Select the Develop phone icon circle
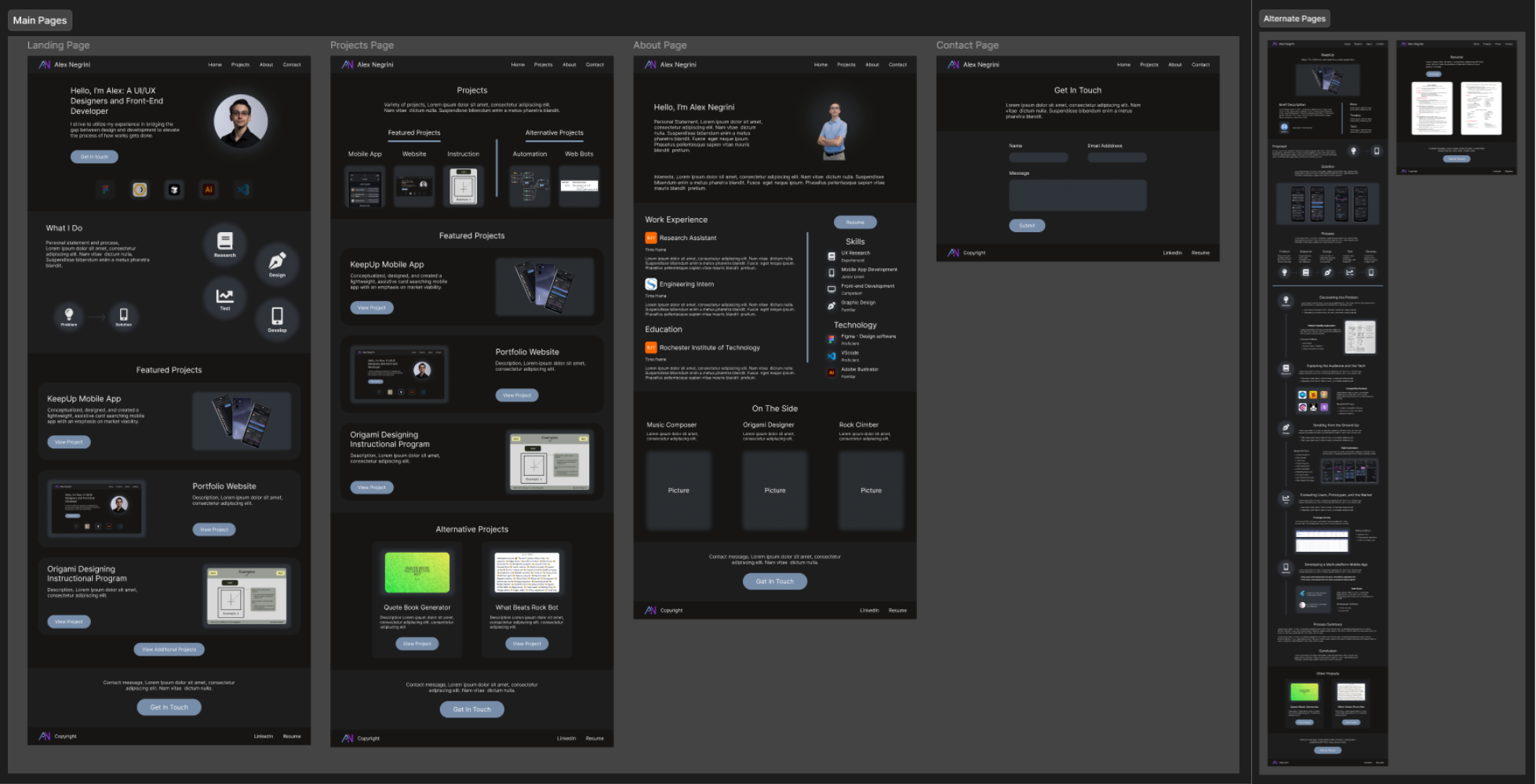The width and height of the screenshot is (1536, 784). pos(277,319)
